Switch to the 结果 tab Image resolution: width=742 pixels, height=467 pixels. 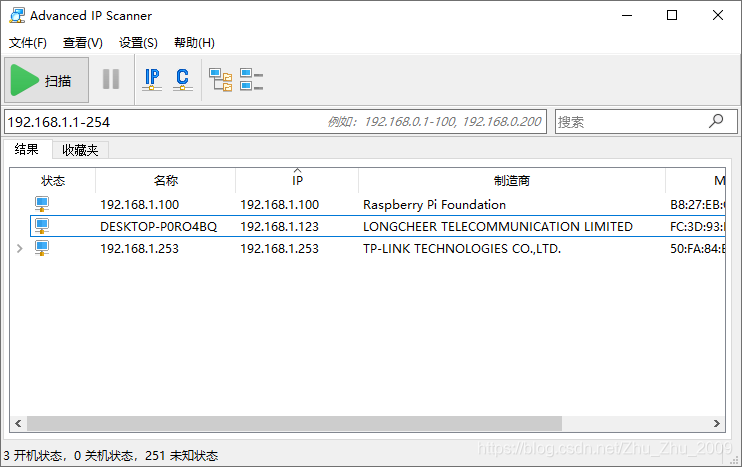pos(26,150)
